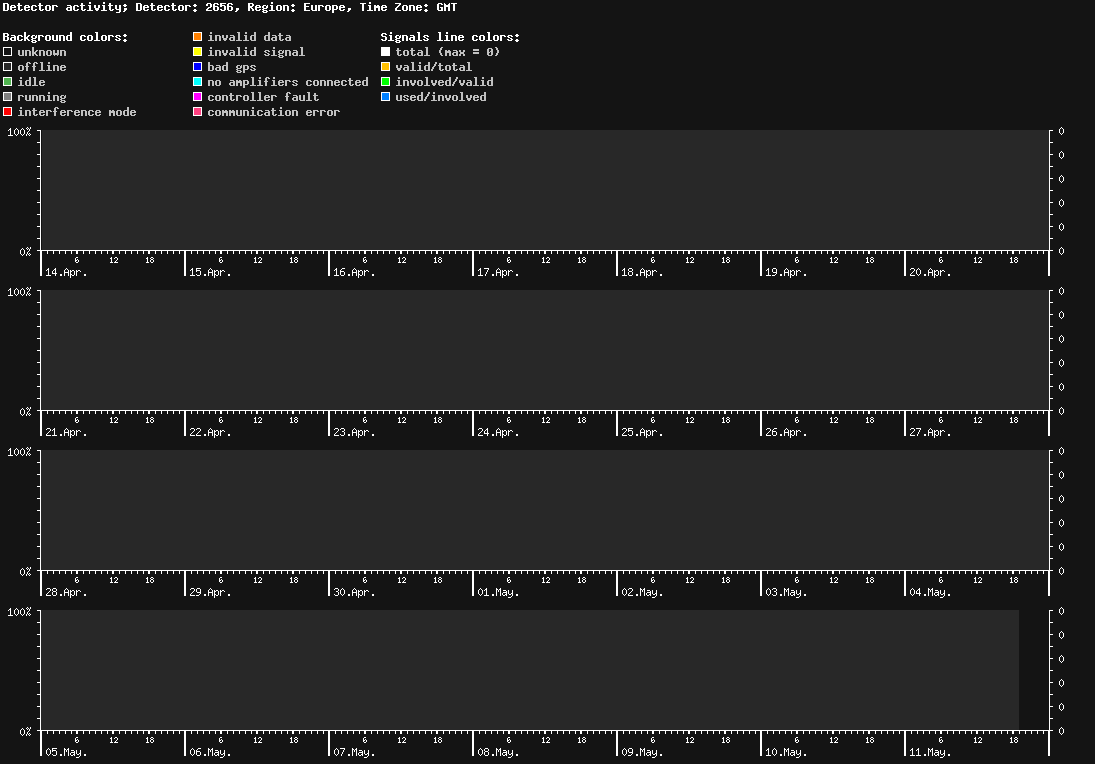
Task: Click the 06.May. date label
Action: click(210, 752)
